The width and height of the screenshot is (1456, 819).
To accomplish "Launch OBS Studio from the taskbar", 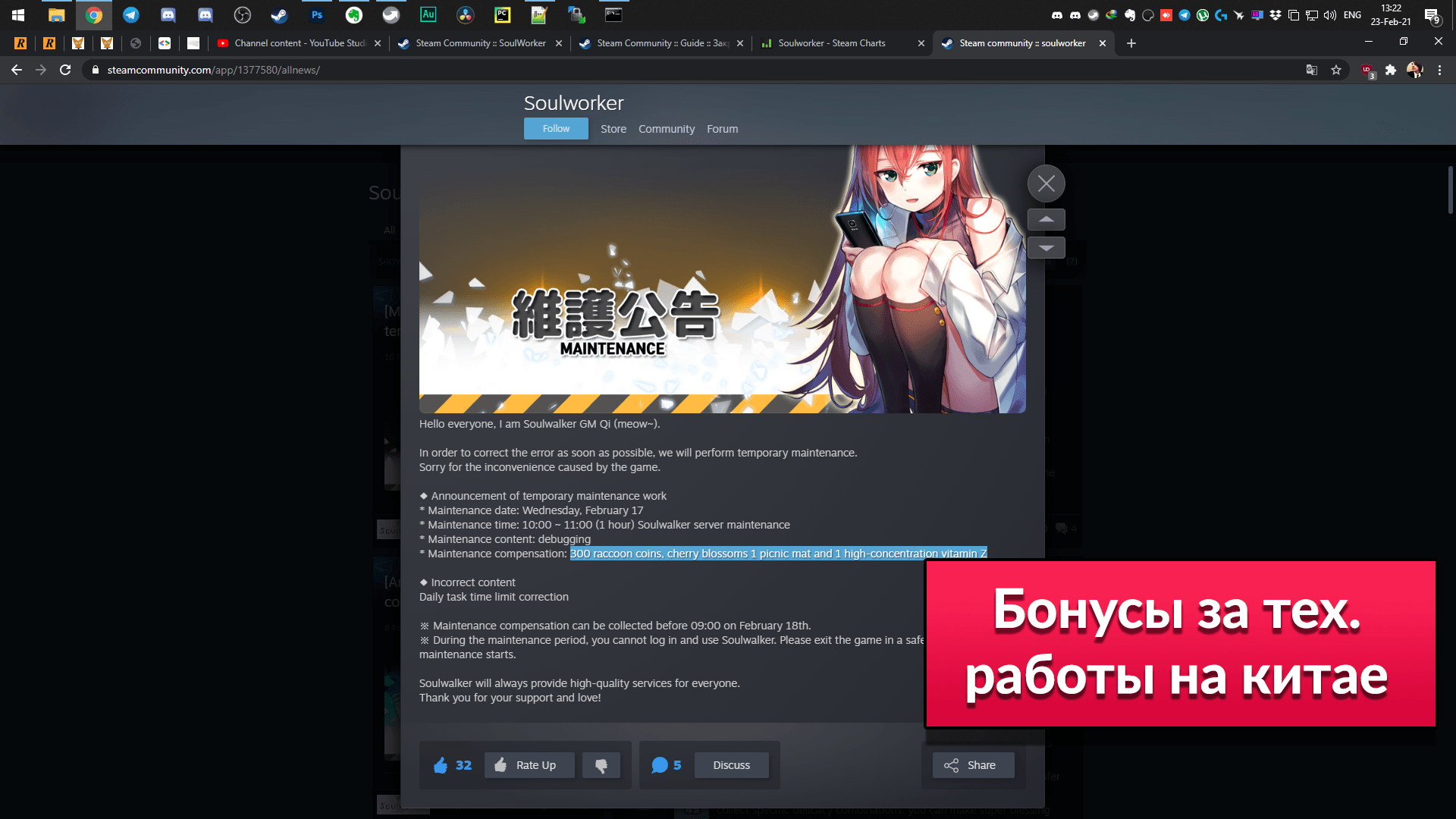I will pyautogui.click(x=243, y=14).
